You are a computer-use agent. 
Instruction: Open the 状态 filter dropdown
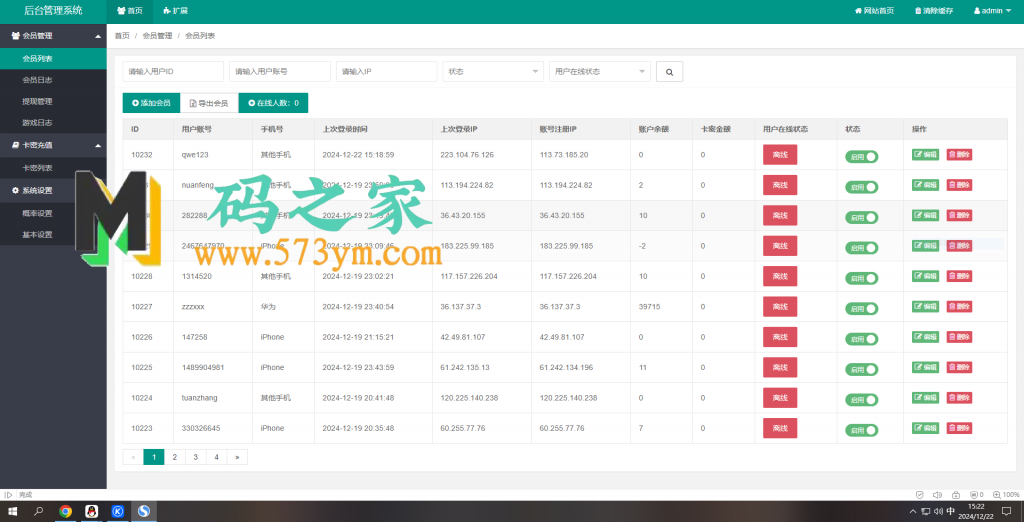pos(493,72)
